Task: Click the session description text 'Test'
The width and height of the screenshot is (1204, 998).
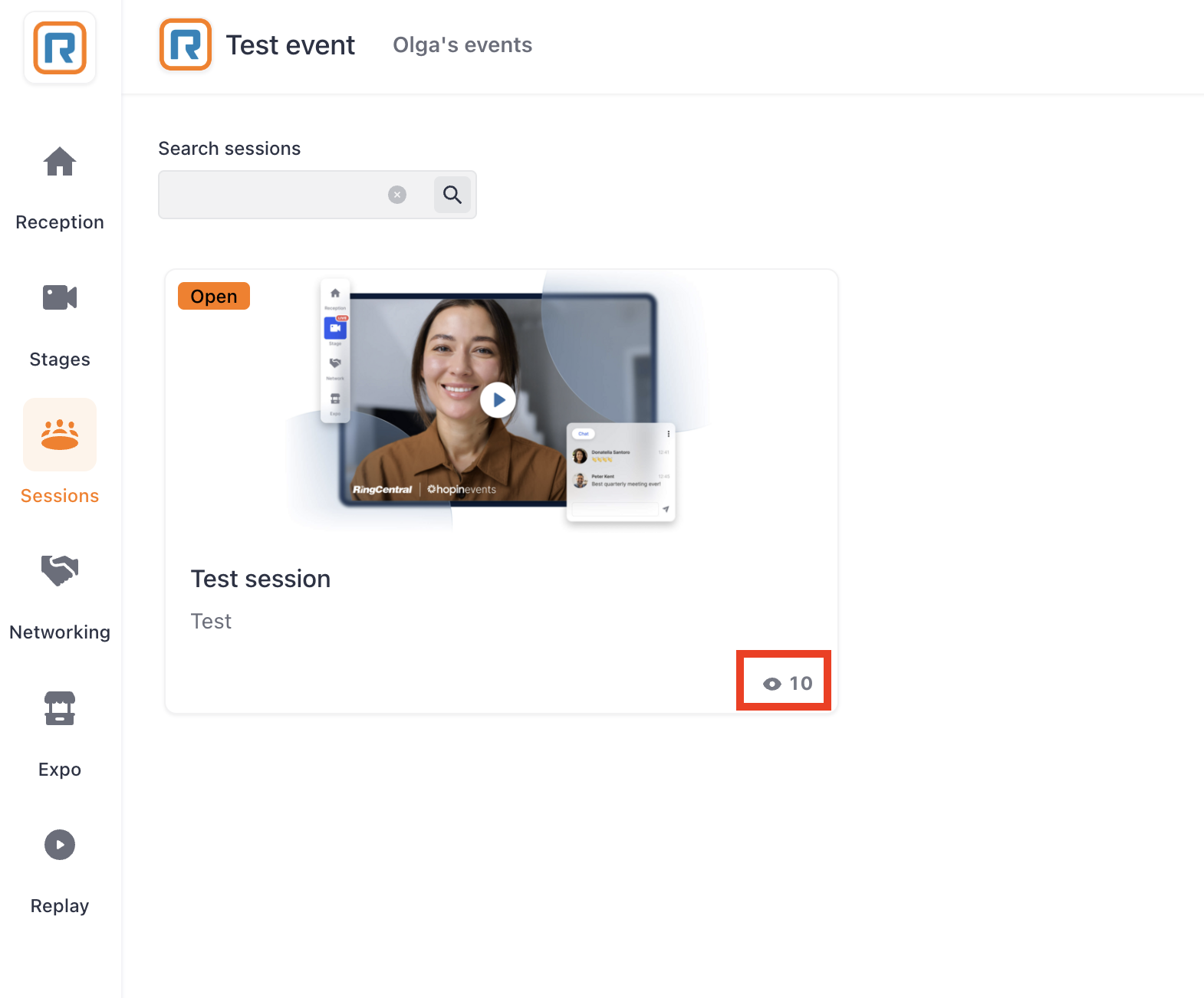Action: [211, 621]
